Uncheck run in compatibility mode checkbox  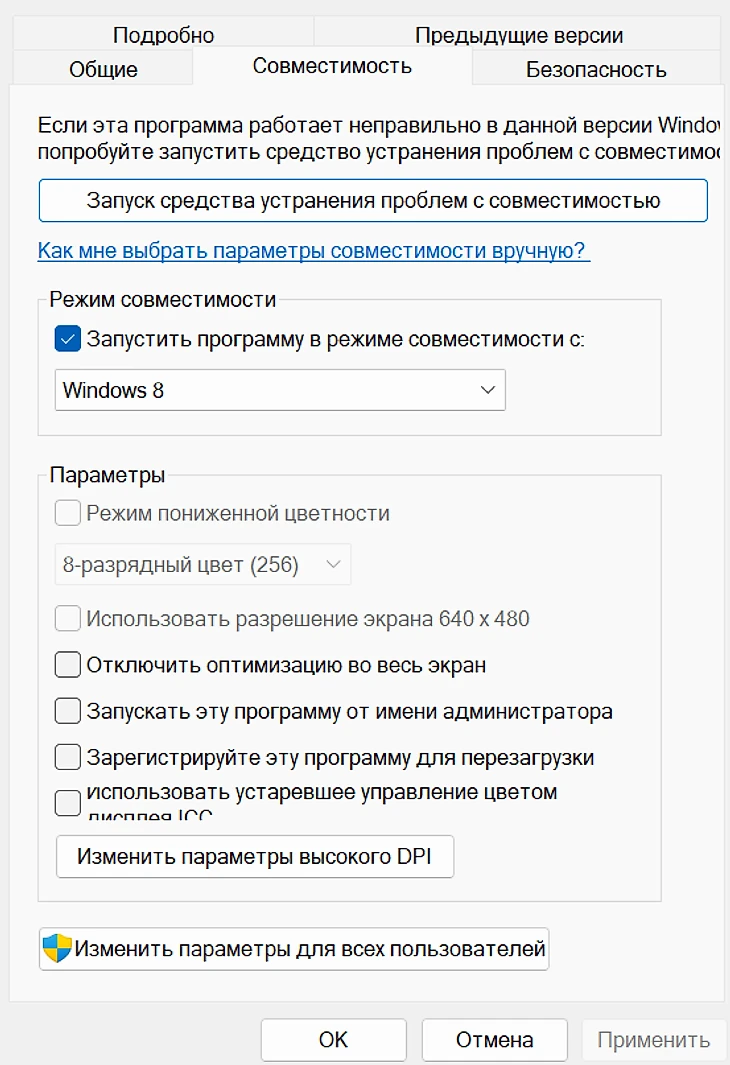point(68,339)
